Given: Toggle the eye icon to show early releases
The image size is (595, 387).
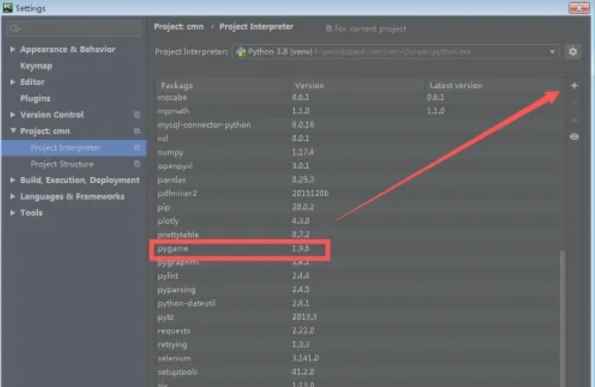Looking at the screenshot, I should click(x=574, y=137).
